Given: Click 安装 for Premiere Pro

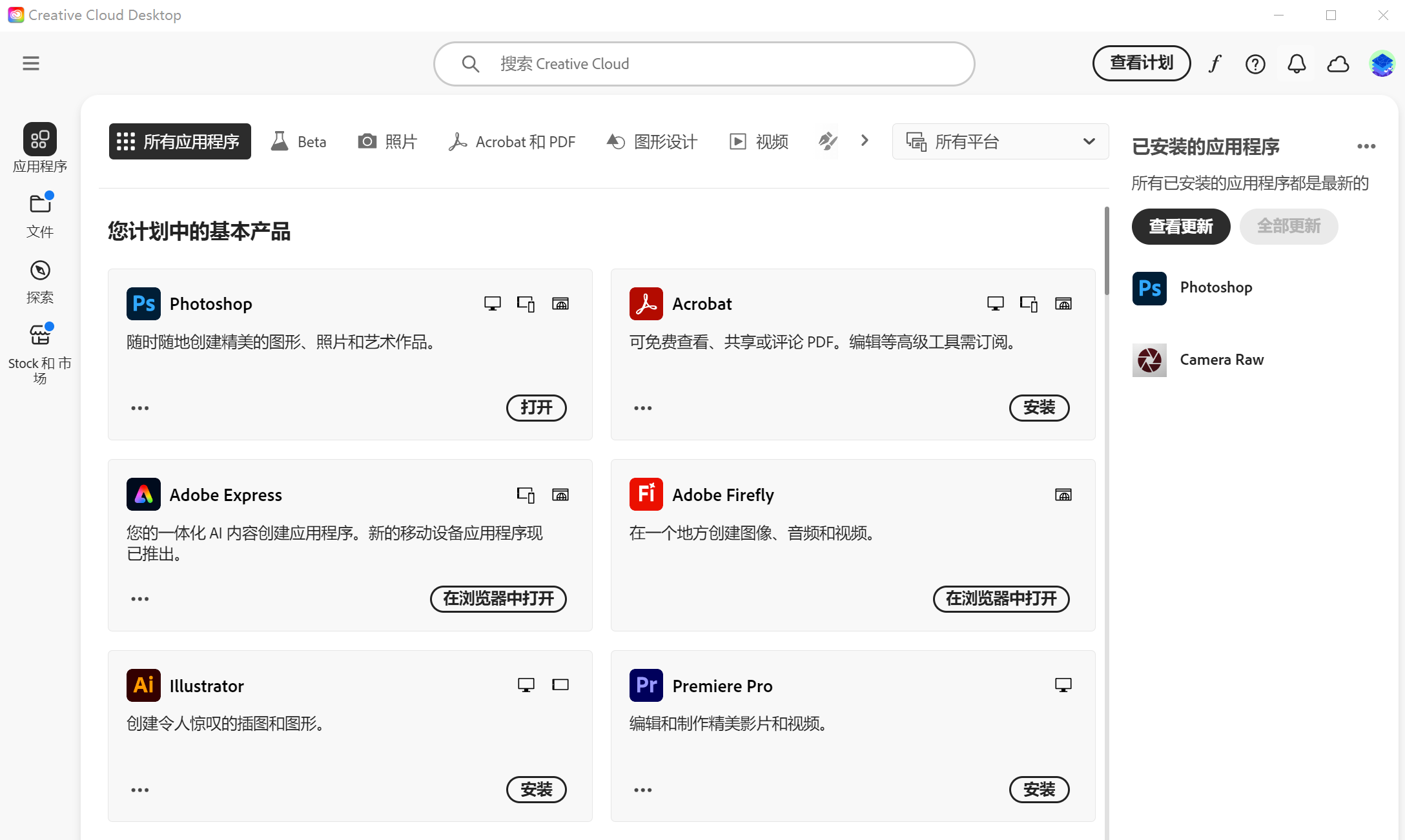Looking at the screenshot, I should (x=1040, y=790).
